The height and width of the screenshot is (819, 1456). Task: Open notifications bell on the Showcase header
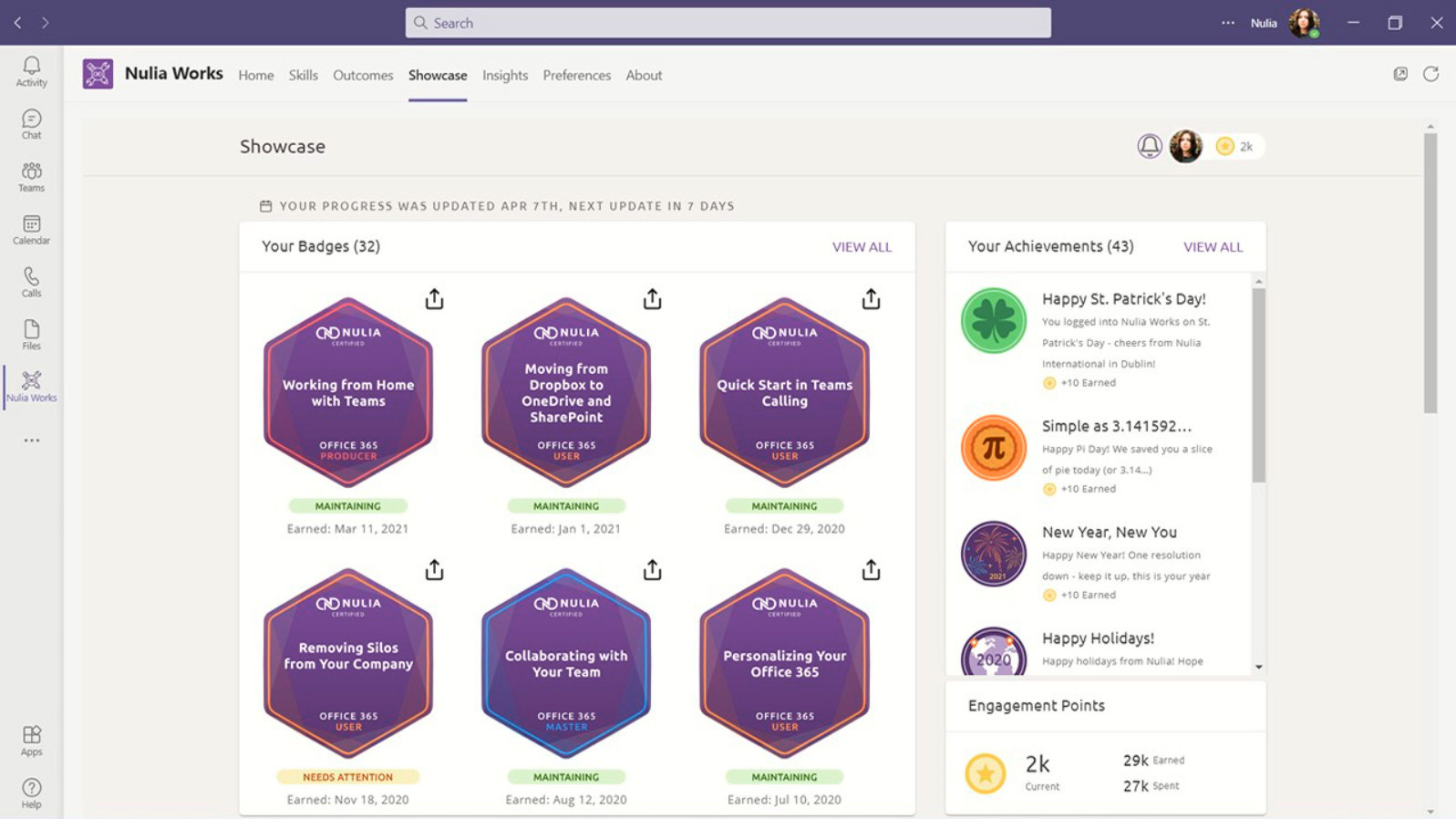[1150, 146]
